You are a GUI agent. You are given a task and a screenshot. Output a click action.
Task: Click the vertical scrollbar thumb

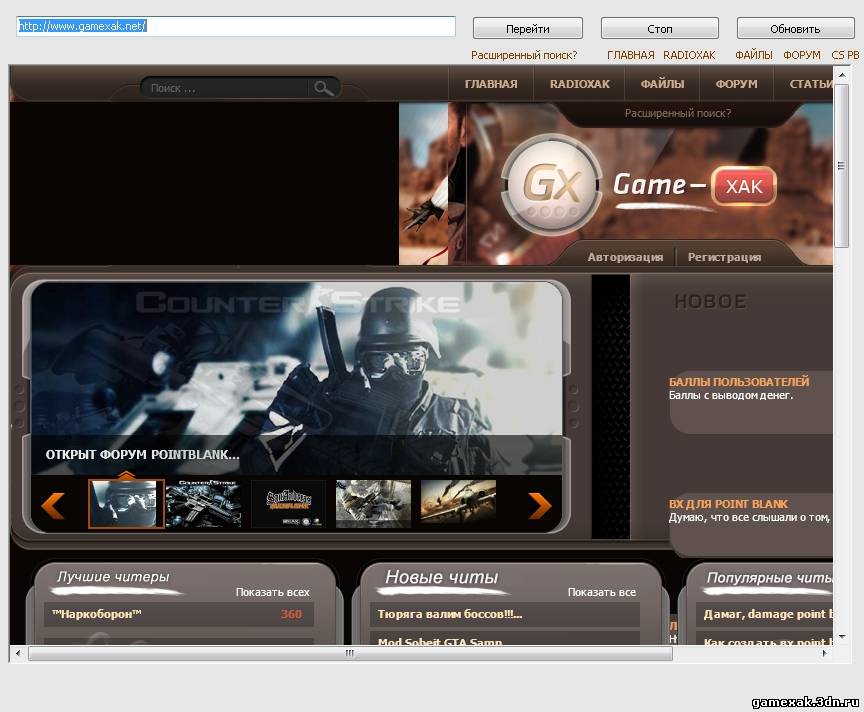pyautogui.click(x=841, y=165)
